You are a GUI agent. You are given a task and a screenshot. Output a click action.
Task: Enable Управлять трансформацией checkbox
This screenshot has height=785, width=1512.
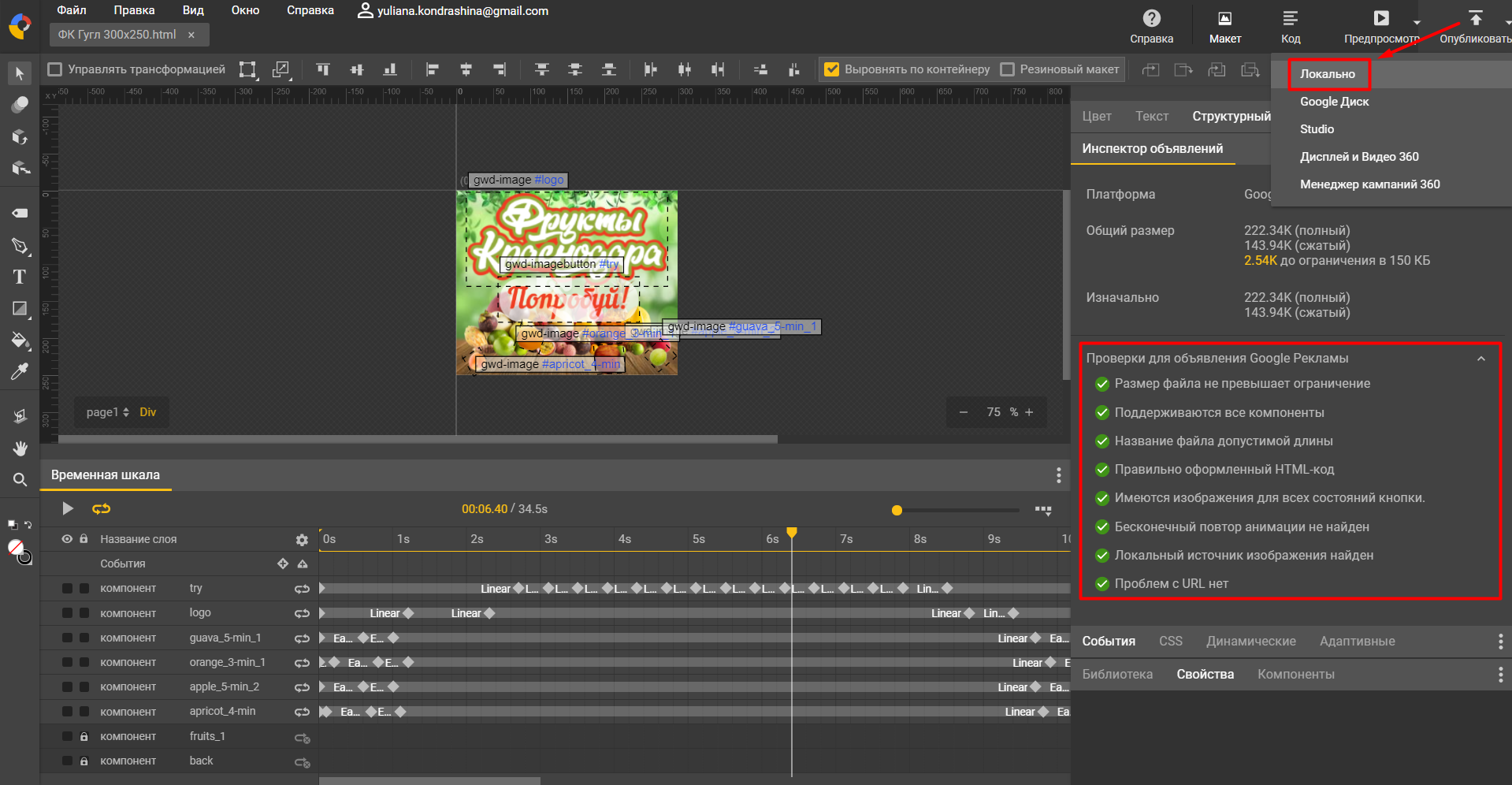click(55, 69)
